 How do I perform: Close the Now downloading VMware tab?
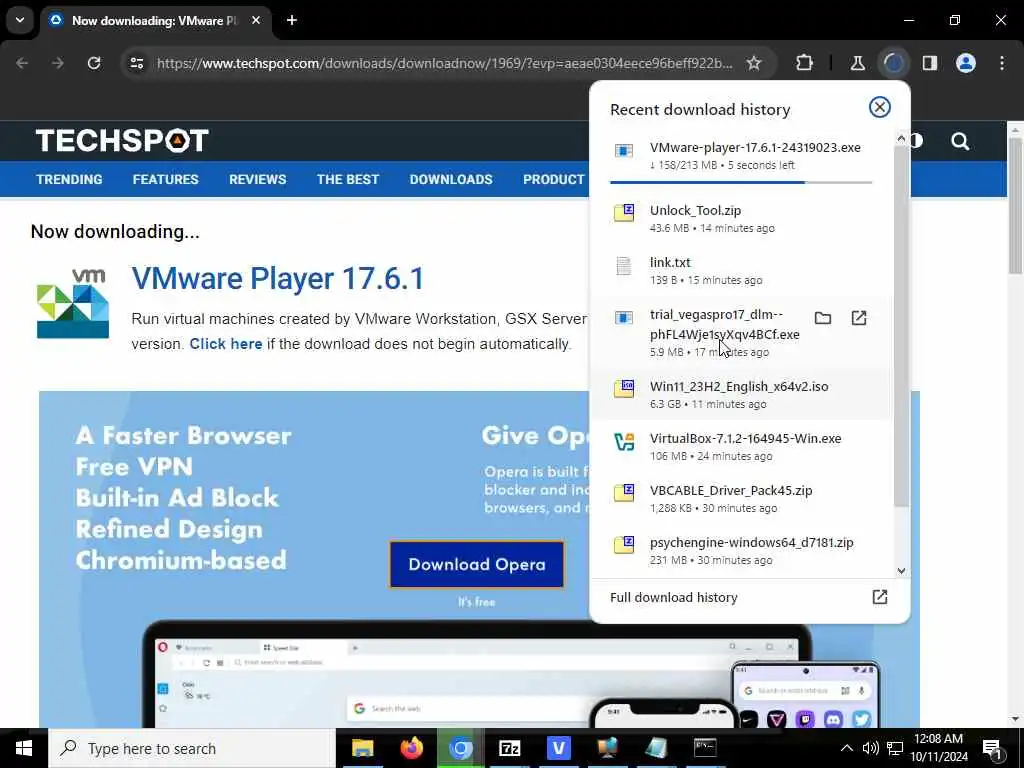tap(256, 20)
